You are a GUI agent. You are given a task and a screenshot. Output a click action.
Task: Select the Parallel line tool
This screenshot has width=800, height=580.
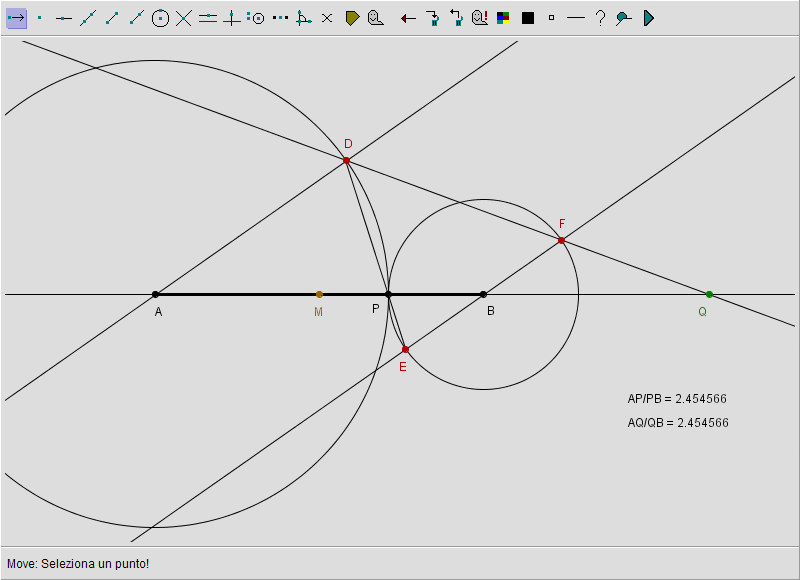tap(208, 18)
